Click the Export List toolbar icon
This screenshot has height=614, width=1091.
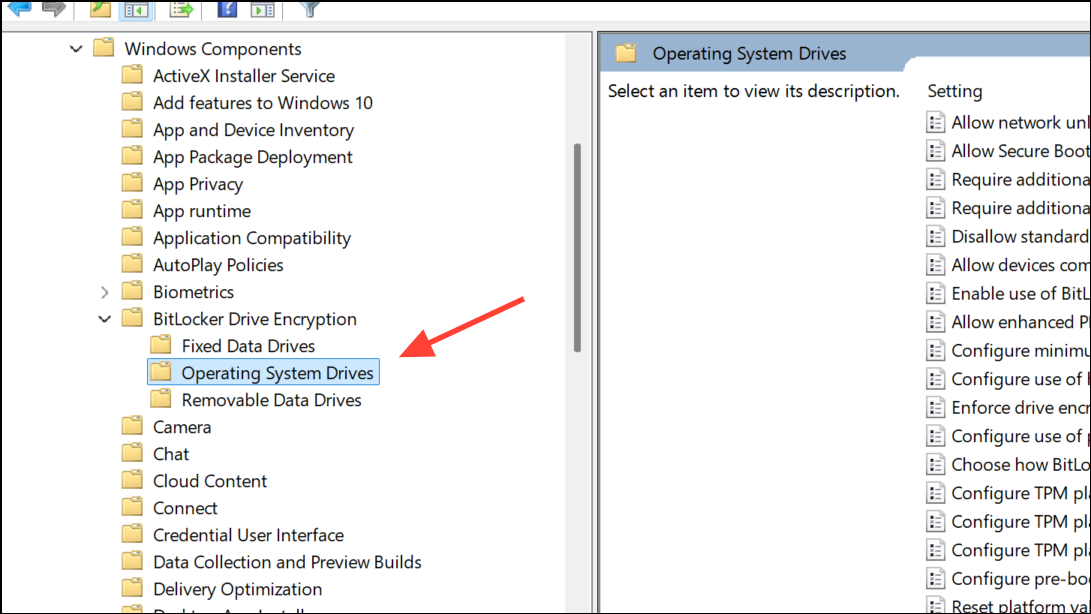point(181,9)
